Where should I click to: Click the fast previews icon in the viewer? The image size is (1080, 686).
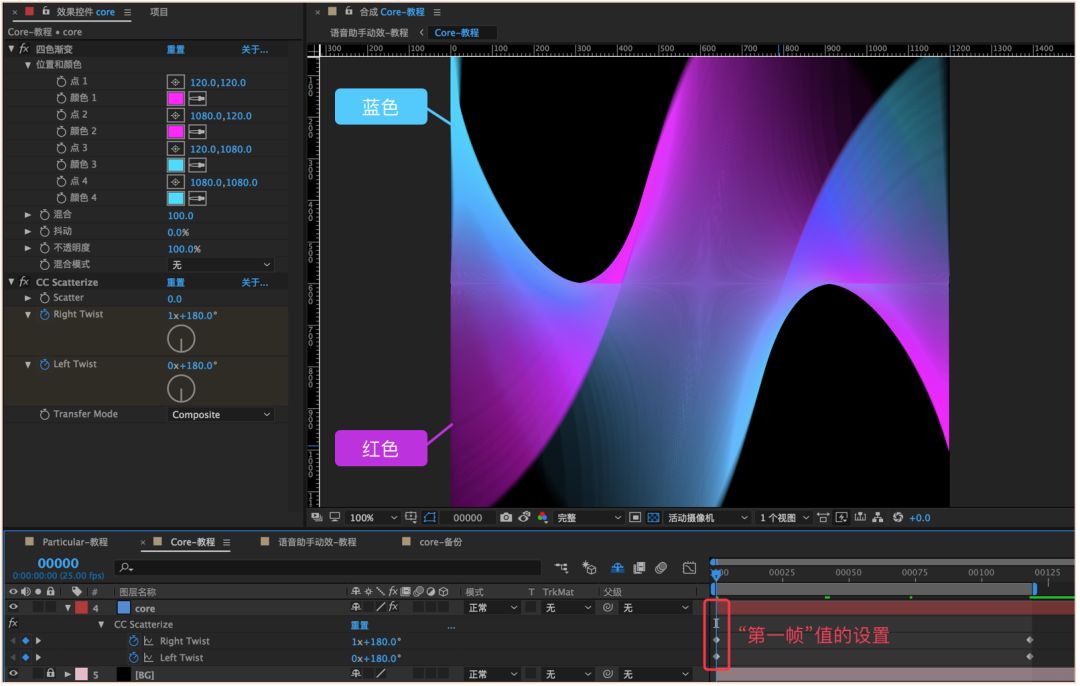841,518
